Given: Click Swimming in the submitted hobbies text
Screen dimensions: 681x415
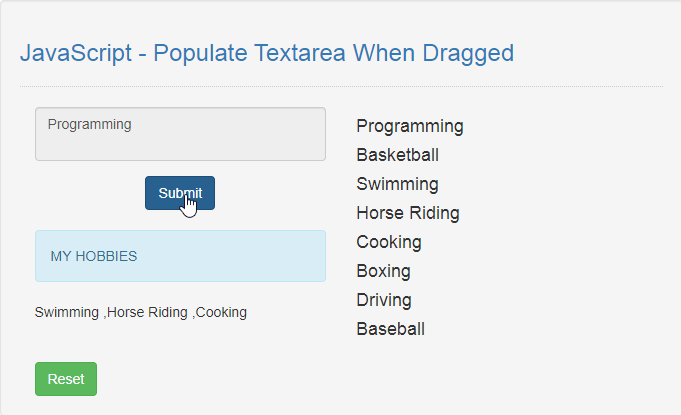Looking at the screenshot, I should pyautogui.click(x=67, y=313).
